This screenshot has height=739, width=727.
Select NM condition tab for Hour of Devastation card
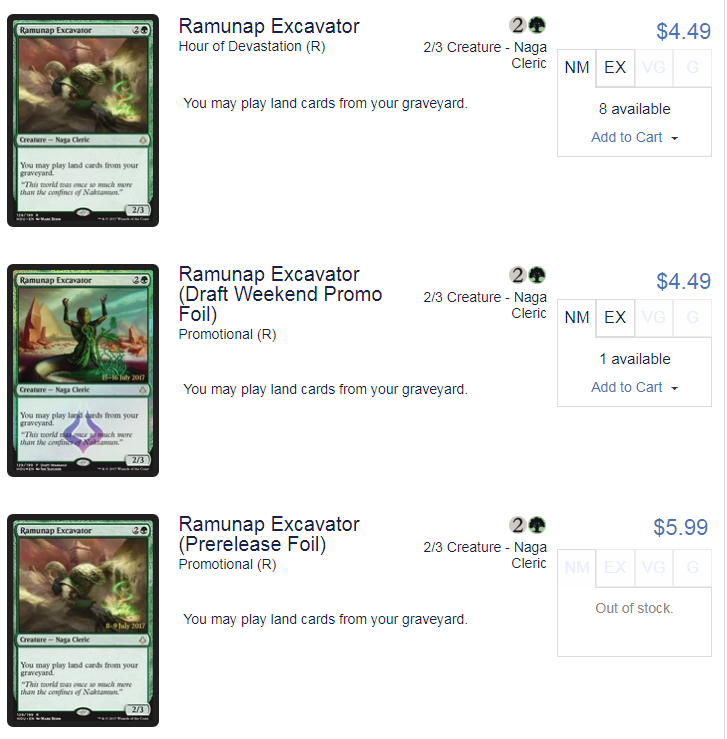[577, 68]
